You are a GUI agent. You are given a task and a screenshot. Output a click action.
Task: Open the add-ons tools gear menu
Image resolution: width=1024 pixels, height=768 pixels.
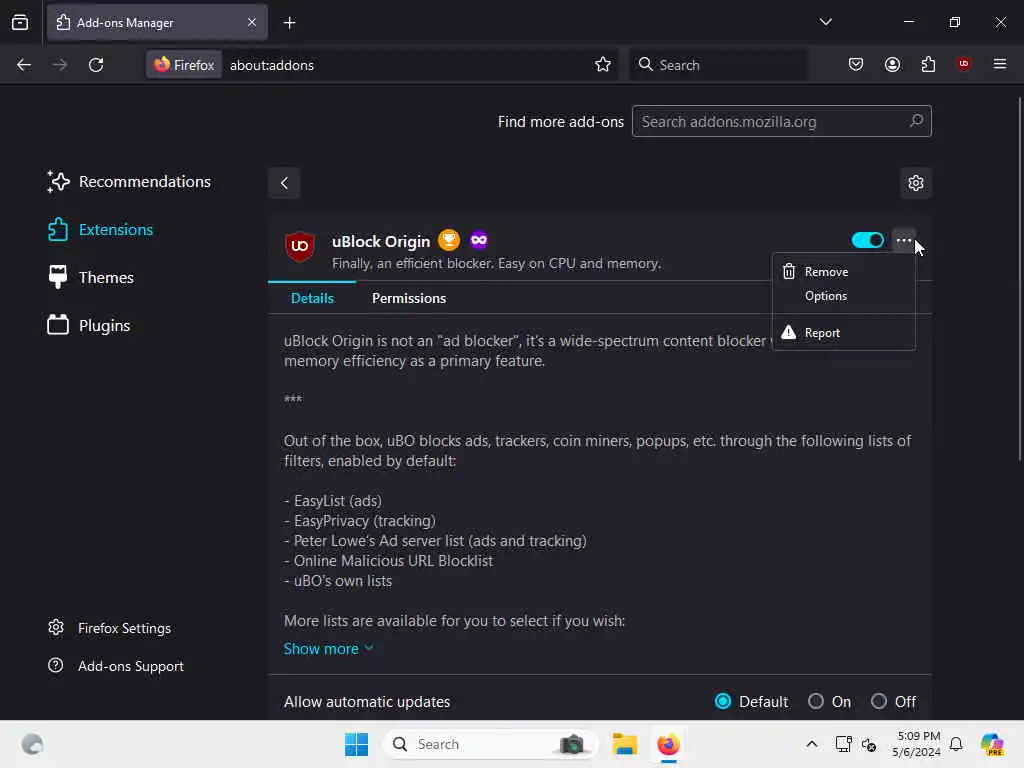(x=916, y=183)
